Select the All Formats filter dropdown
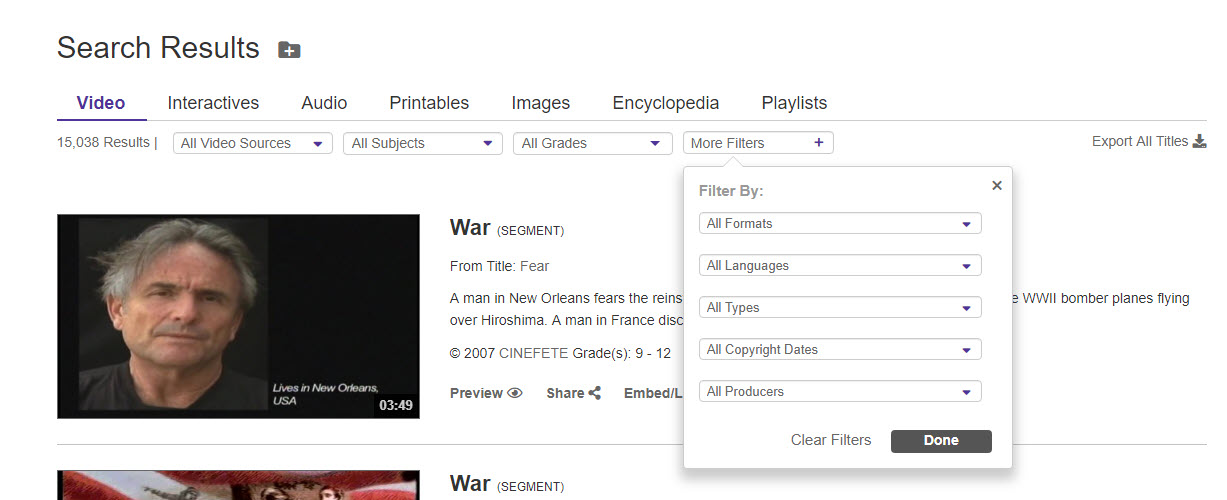This screenshot has width=1227, height=500. click(x=840, y=224)
